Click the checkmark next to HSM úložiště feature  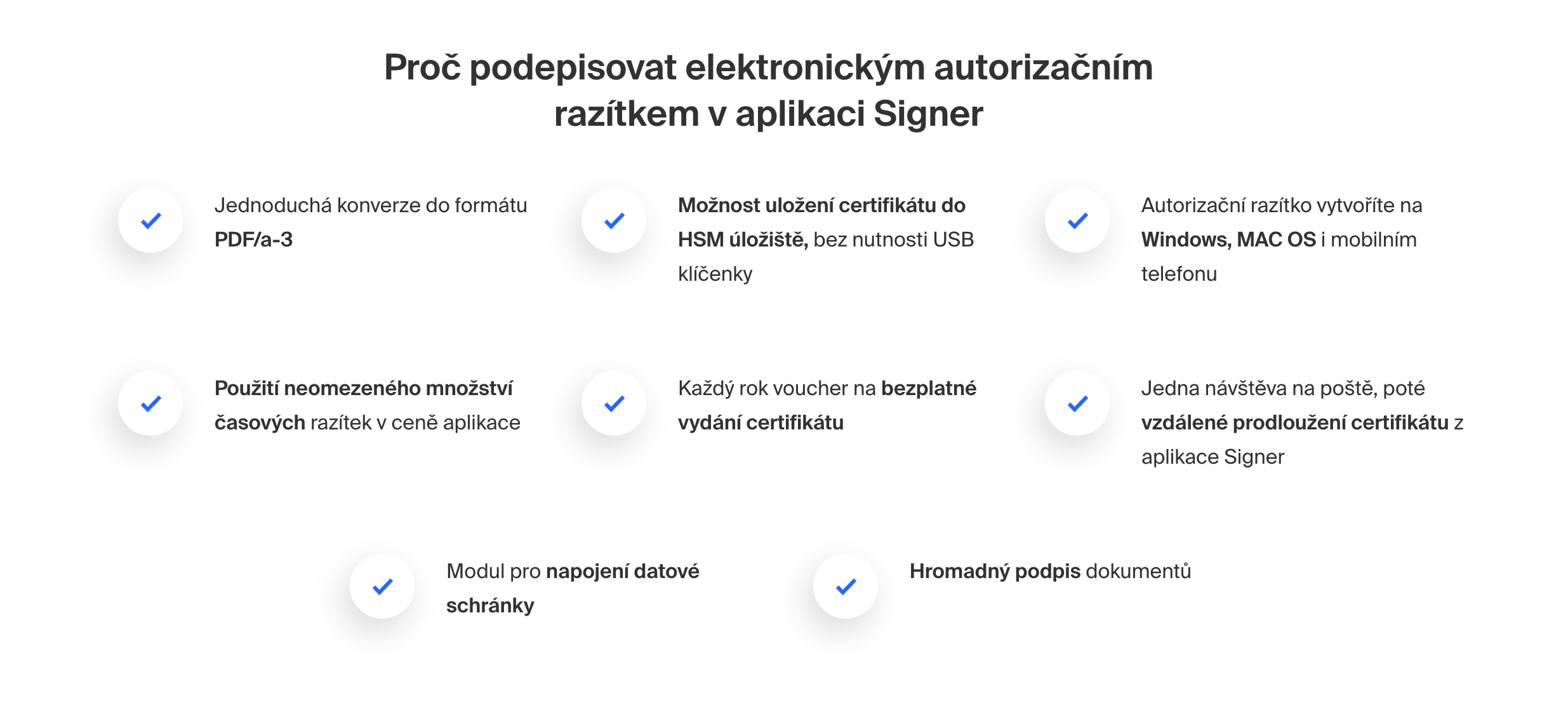[614, 220]
